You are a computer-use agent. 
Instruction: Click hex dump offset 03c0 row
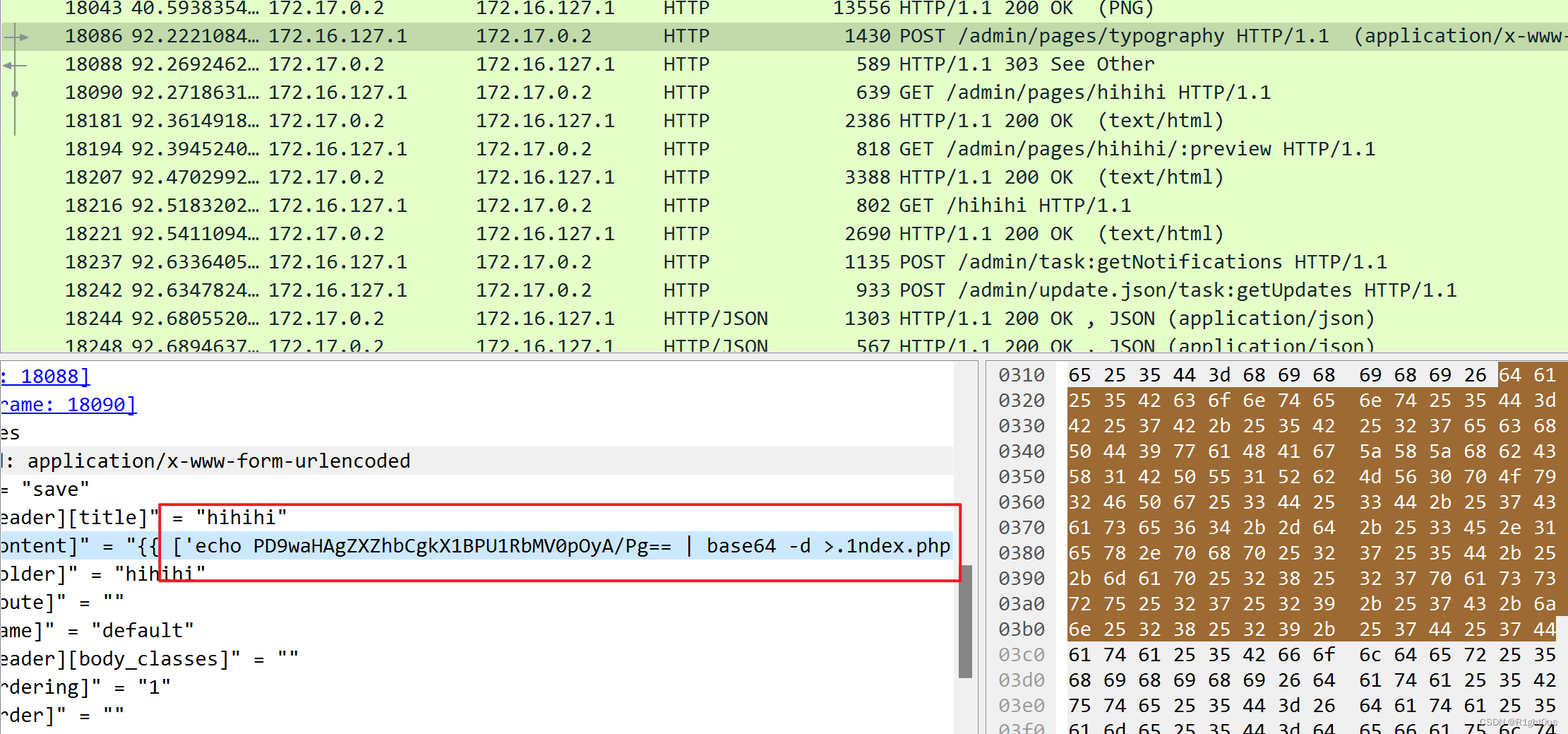click(x=1276, y=655)
